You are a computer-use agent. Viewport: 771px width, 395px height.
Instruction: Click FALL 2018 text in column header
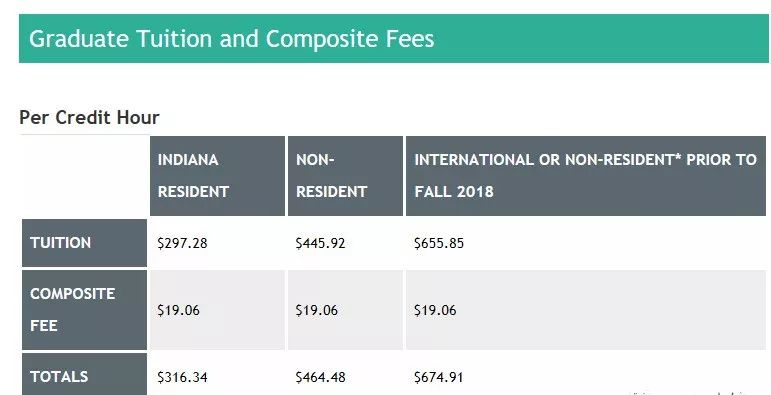point(454,191)
